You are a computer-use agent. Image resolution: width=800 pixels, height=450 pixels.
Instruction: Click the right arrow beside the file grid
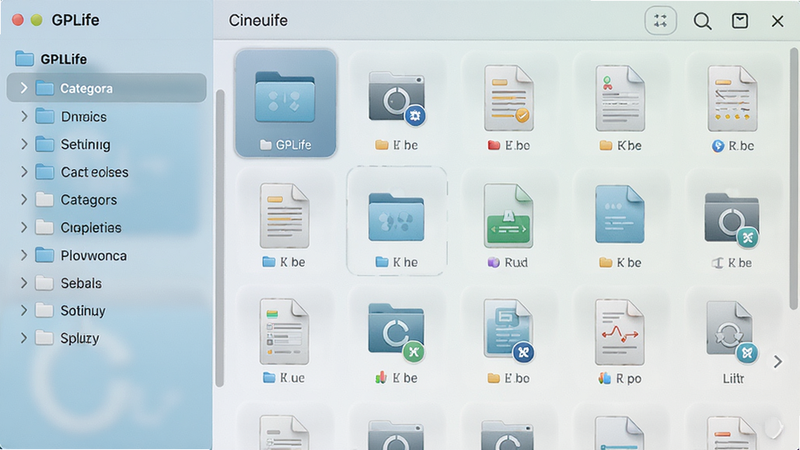click(778, 362)
